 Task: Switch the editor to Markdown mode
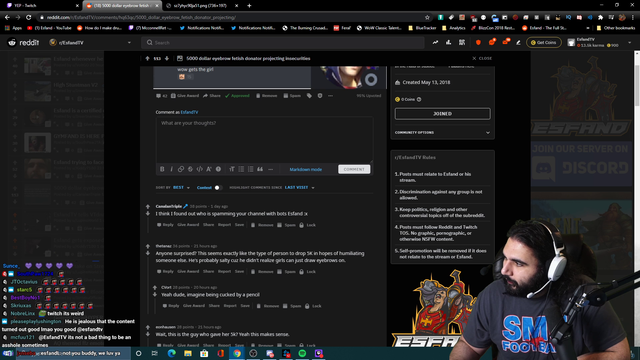(x=306, y=169)
